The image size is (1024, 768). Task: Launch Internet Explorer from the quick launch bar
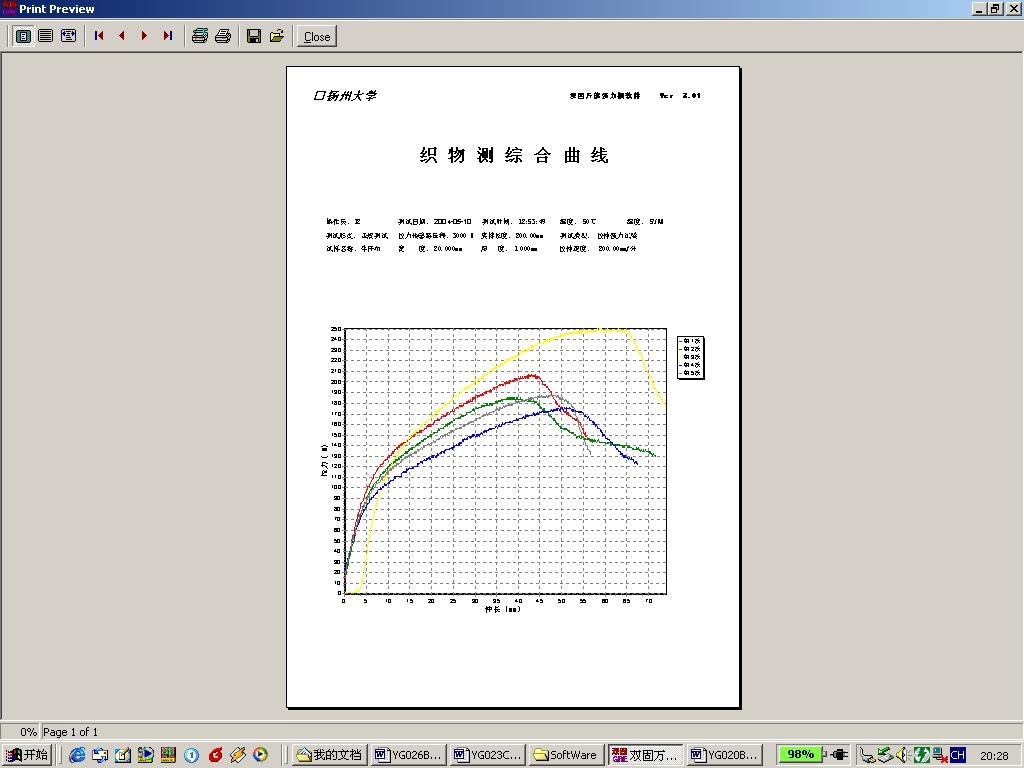pyautogui.click(x=77, y=755)
